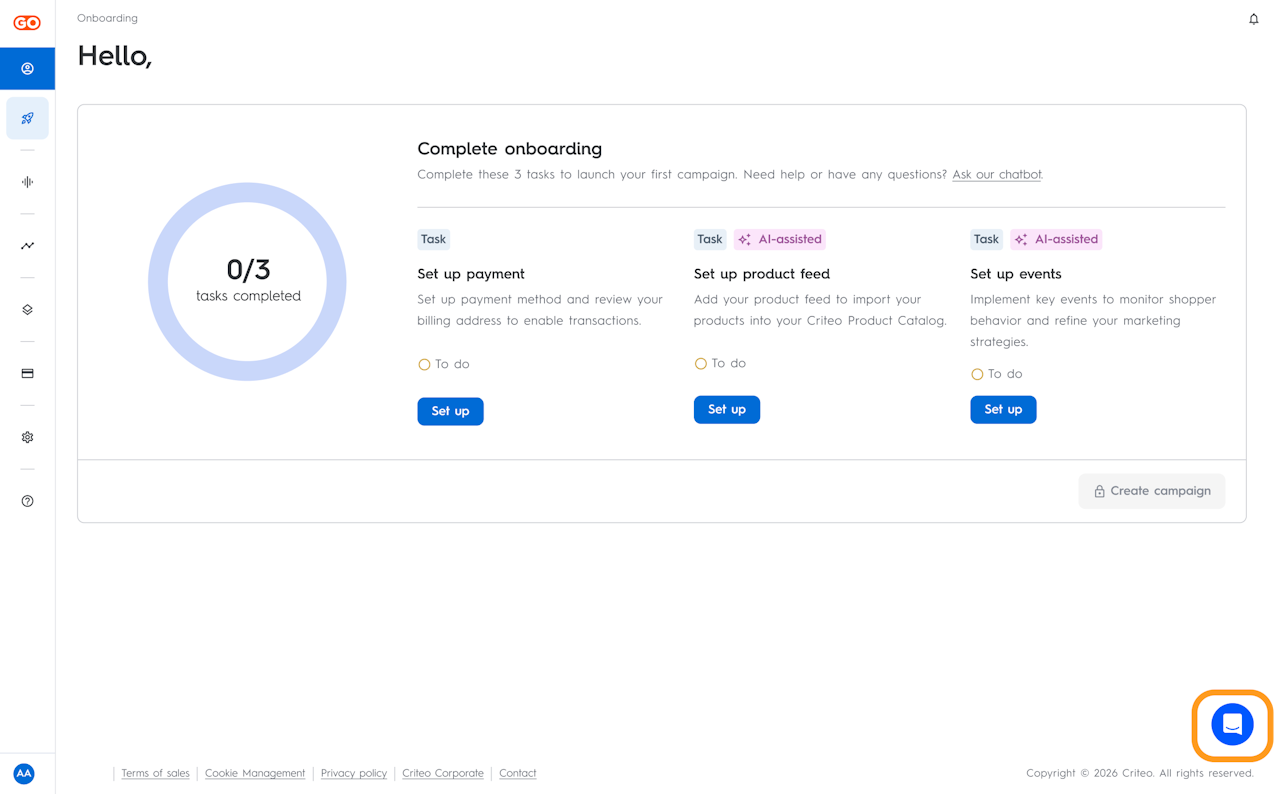Open the Cookie Management link
Image resolution: width=1280 pixels, height=794 pixels.
(255, 773)
